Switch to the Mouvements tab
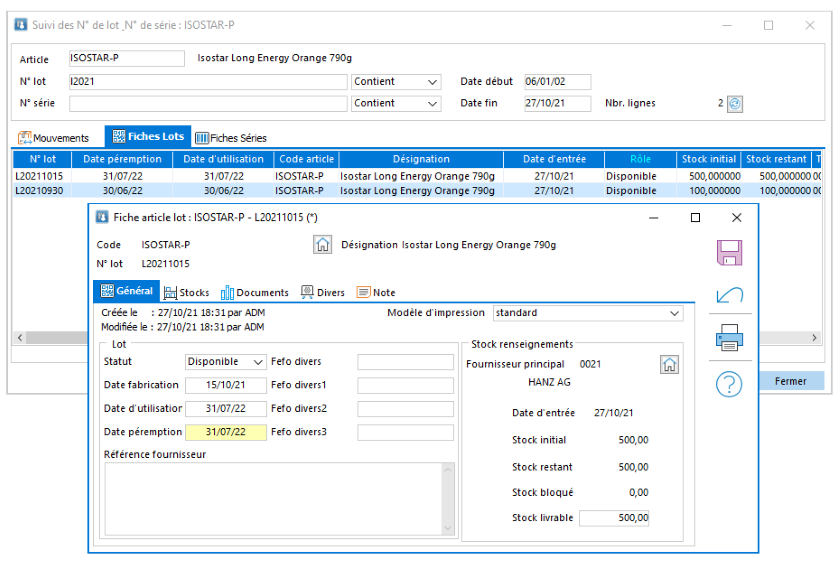This screenshot has width=840, height=561. pyautogui.click(x=54, y=138)
